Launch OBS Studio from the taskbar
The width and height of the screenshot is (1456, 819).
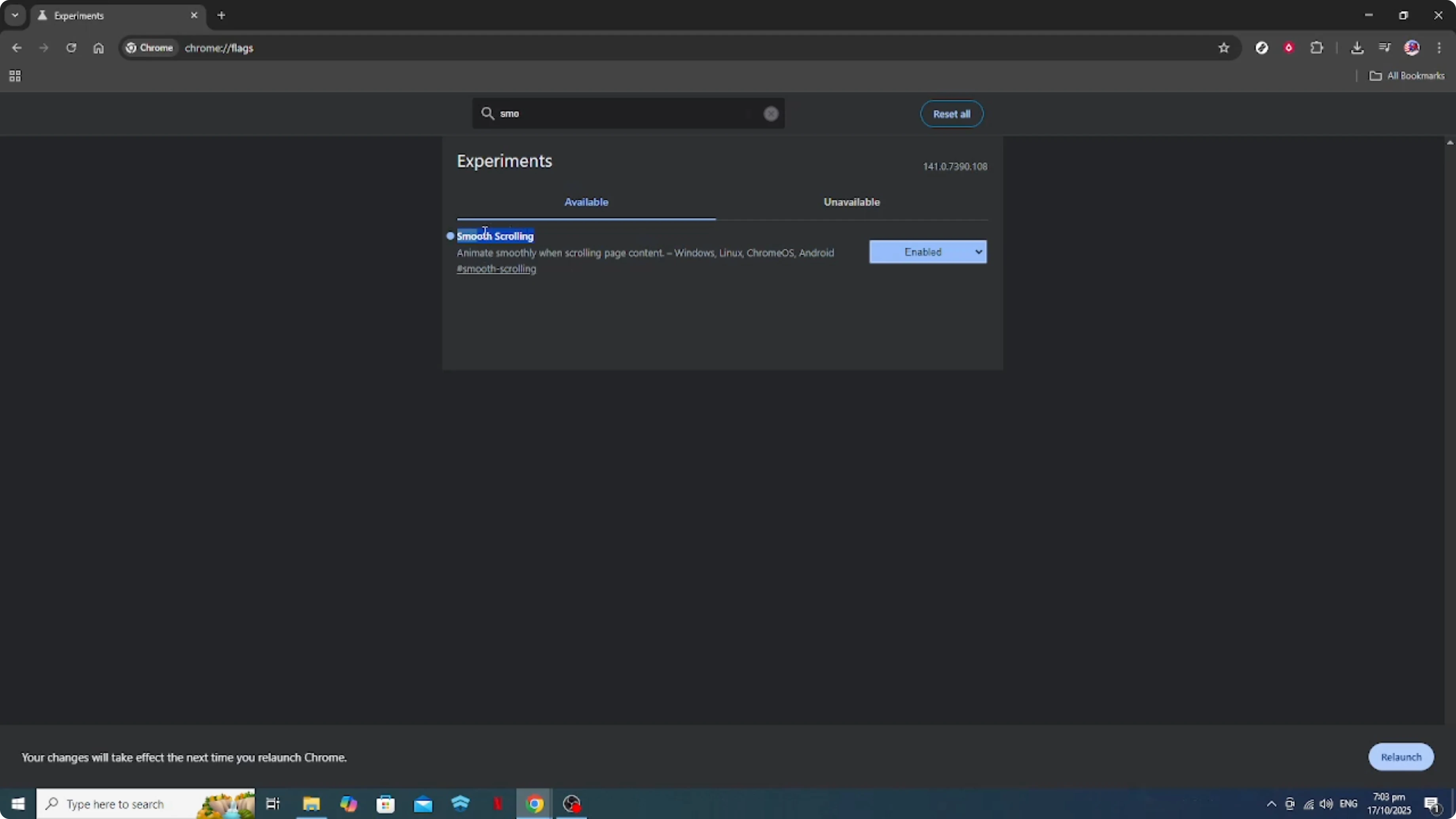(571, 804)
